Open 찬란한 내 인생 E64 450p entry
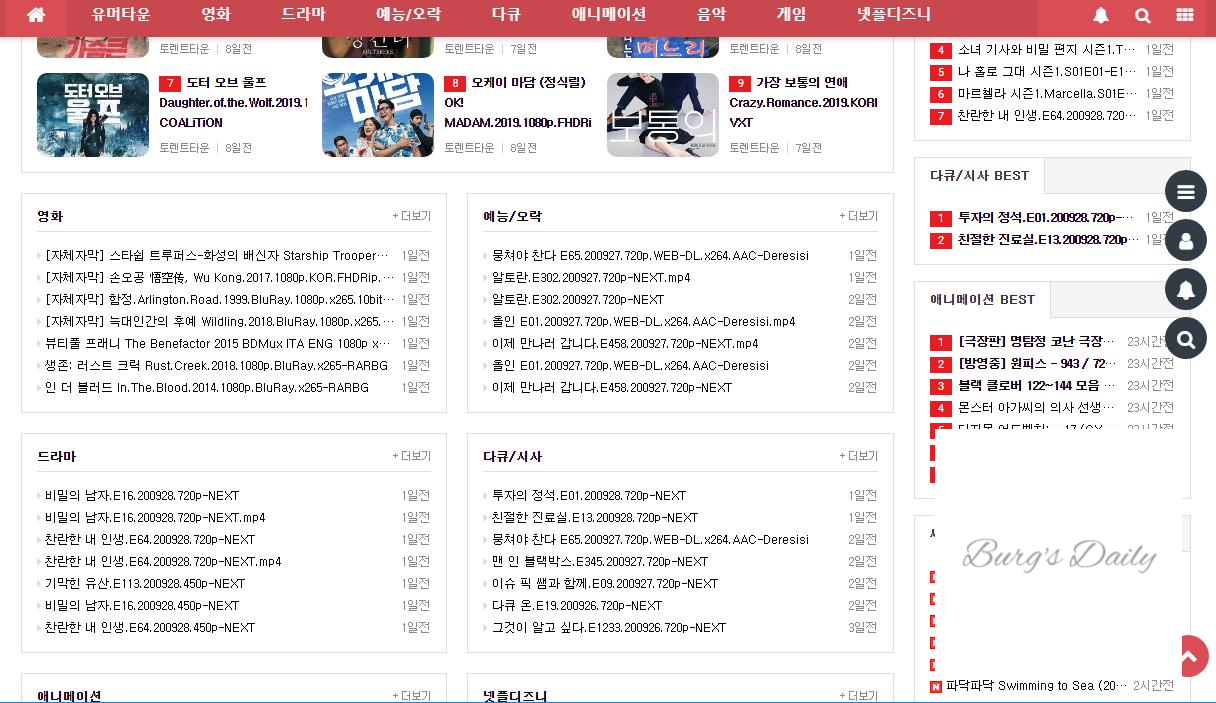Screen dimensions: 1216x703 tap(150, 628)
